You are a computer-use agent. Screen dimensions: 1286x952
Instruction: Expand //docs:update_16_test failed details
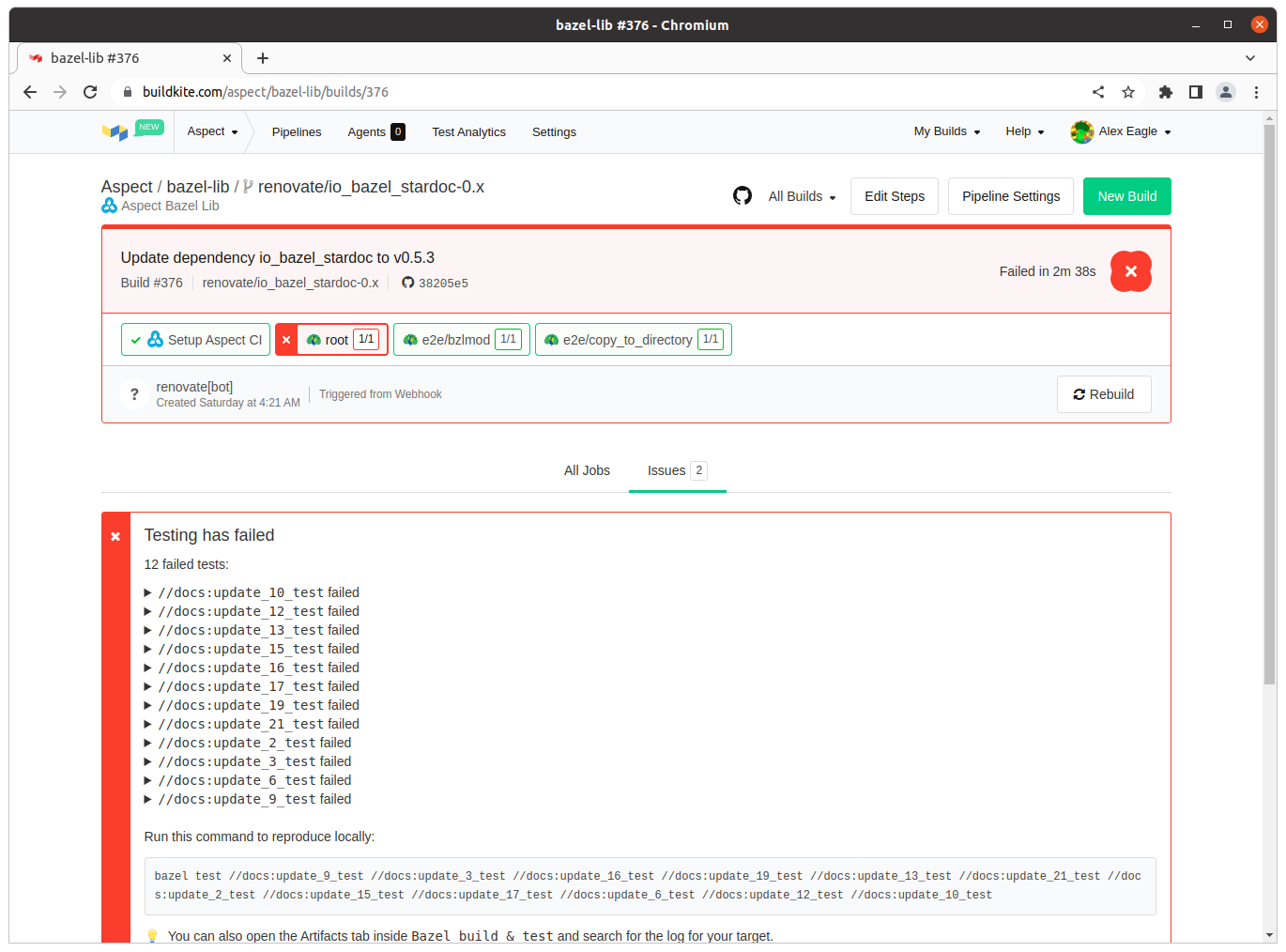pyautogui.click(x=251, y=668)
